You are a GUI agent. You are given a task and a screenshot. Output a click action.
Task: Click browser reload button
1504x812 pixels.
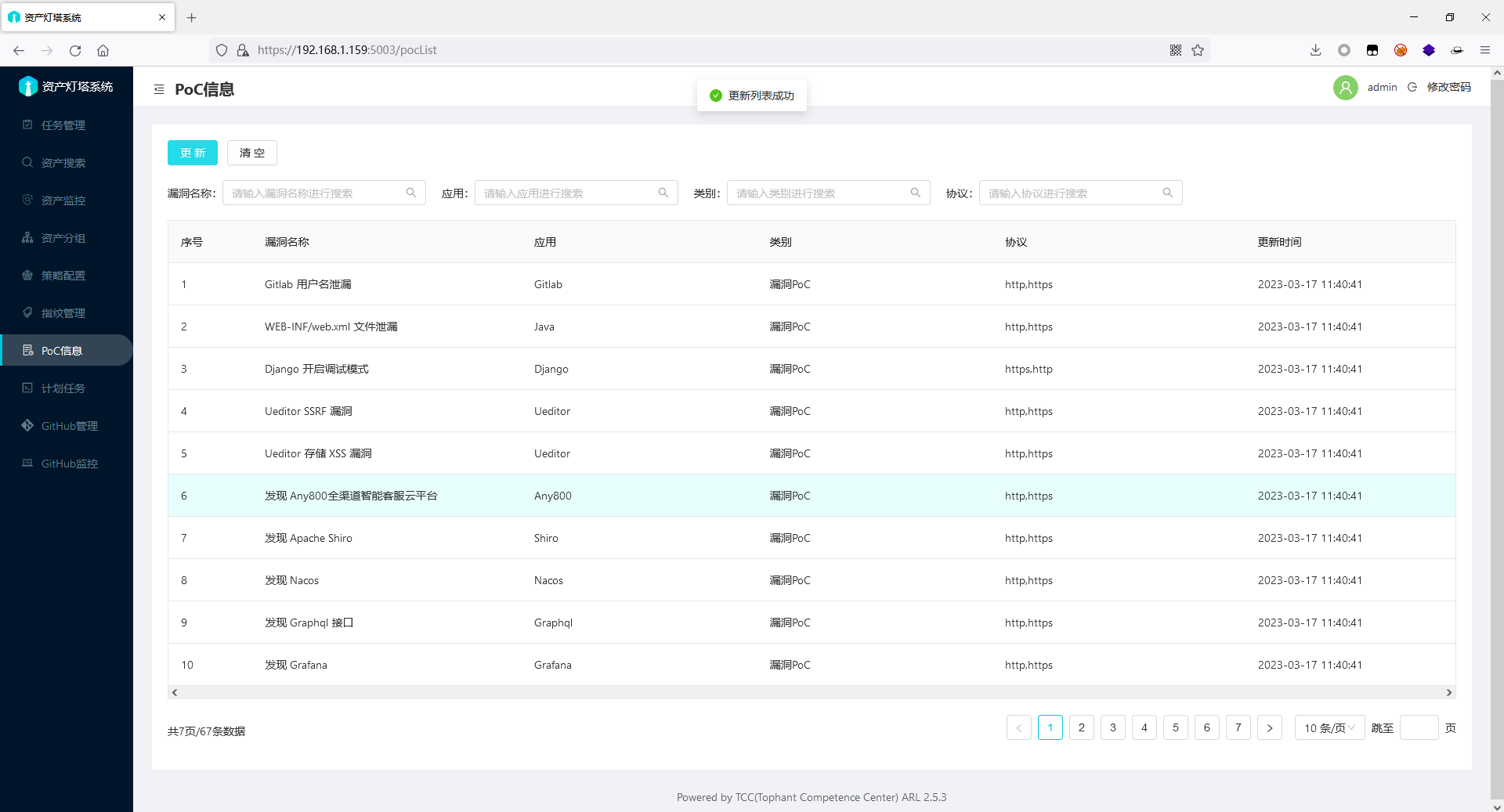75,50
